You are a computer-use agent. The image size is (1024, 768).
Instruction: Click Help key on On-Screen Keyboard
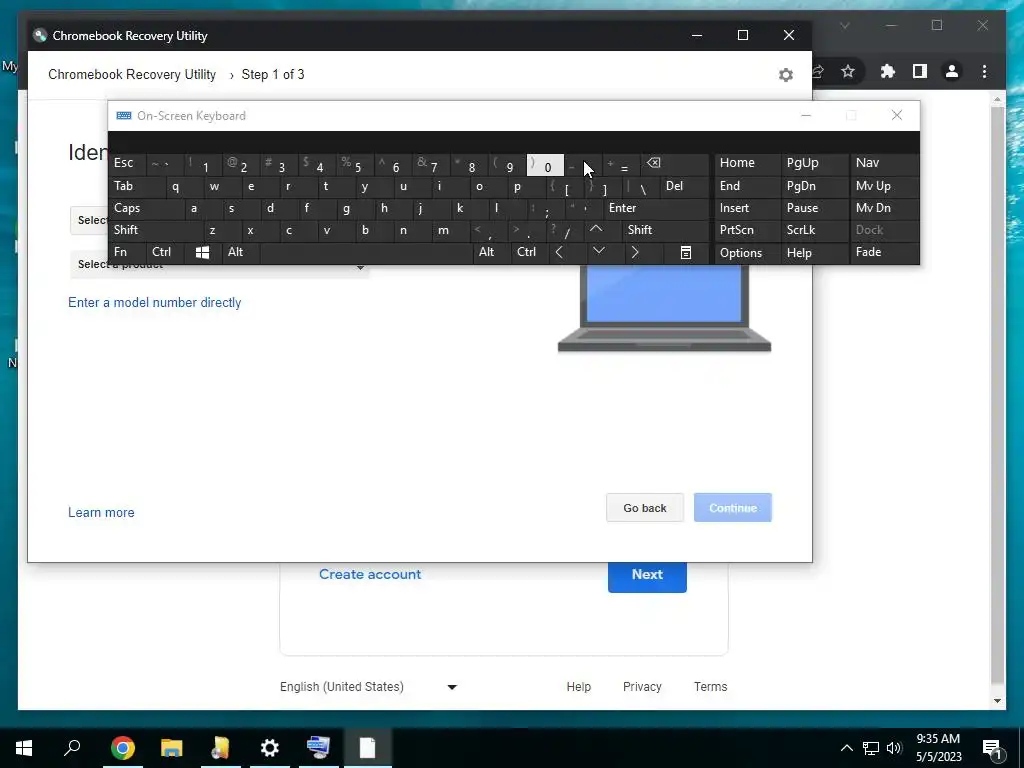point(814,253)
